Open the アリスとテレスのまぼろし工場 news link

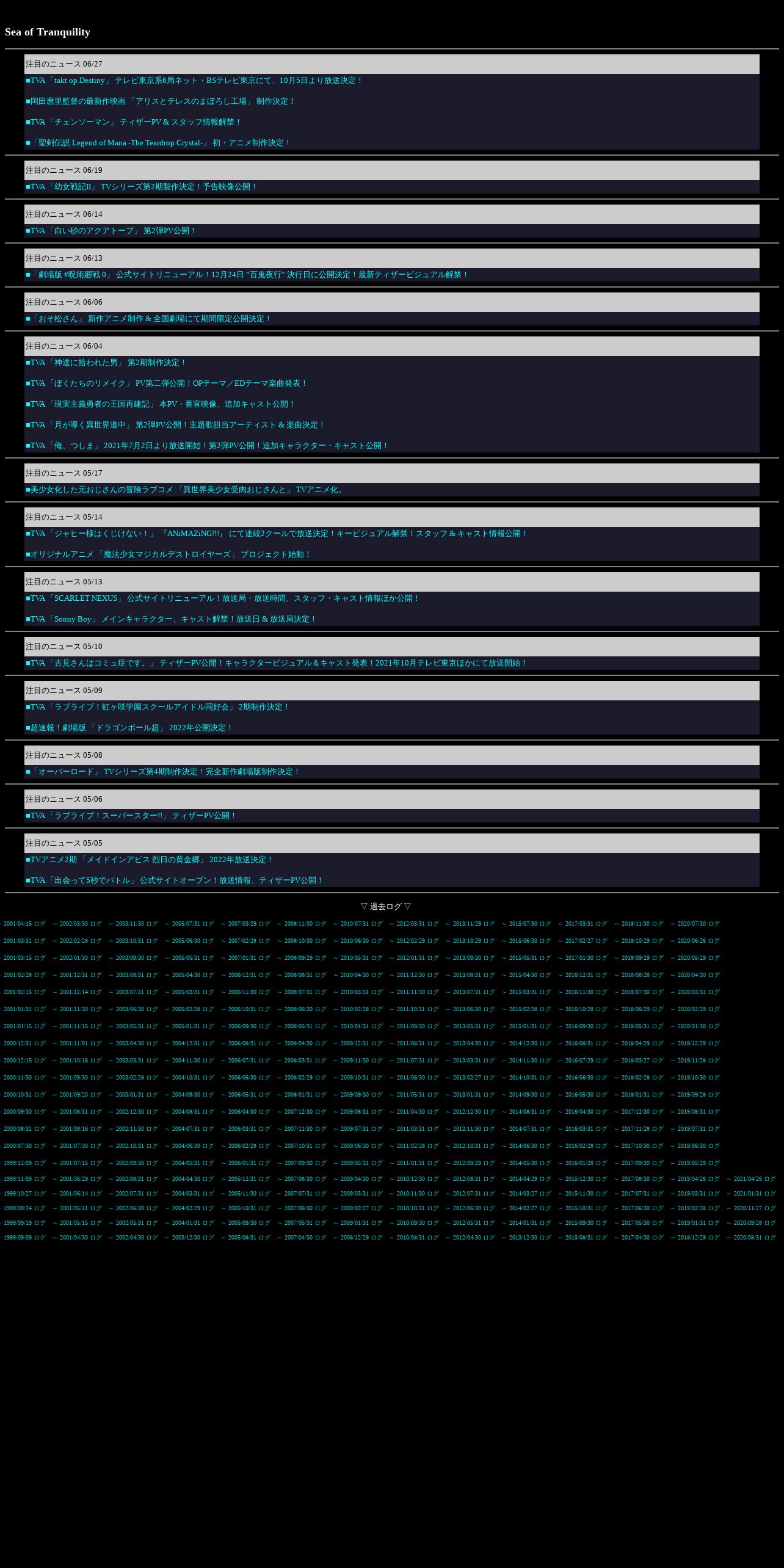[x=161, y=101]
